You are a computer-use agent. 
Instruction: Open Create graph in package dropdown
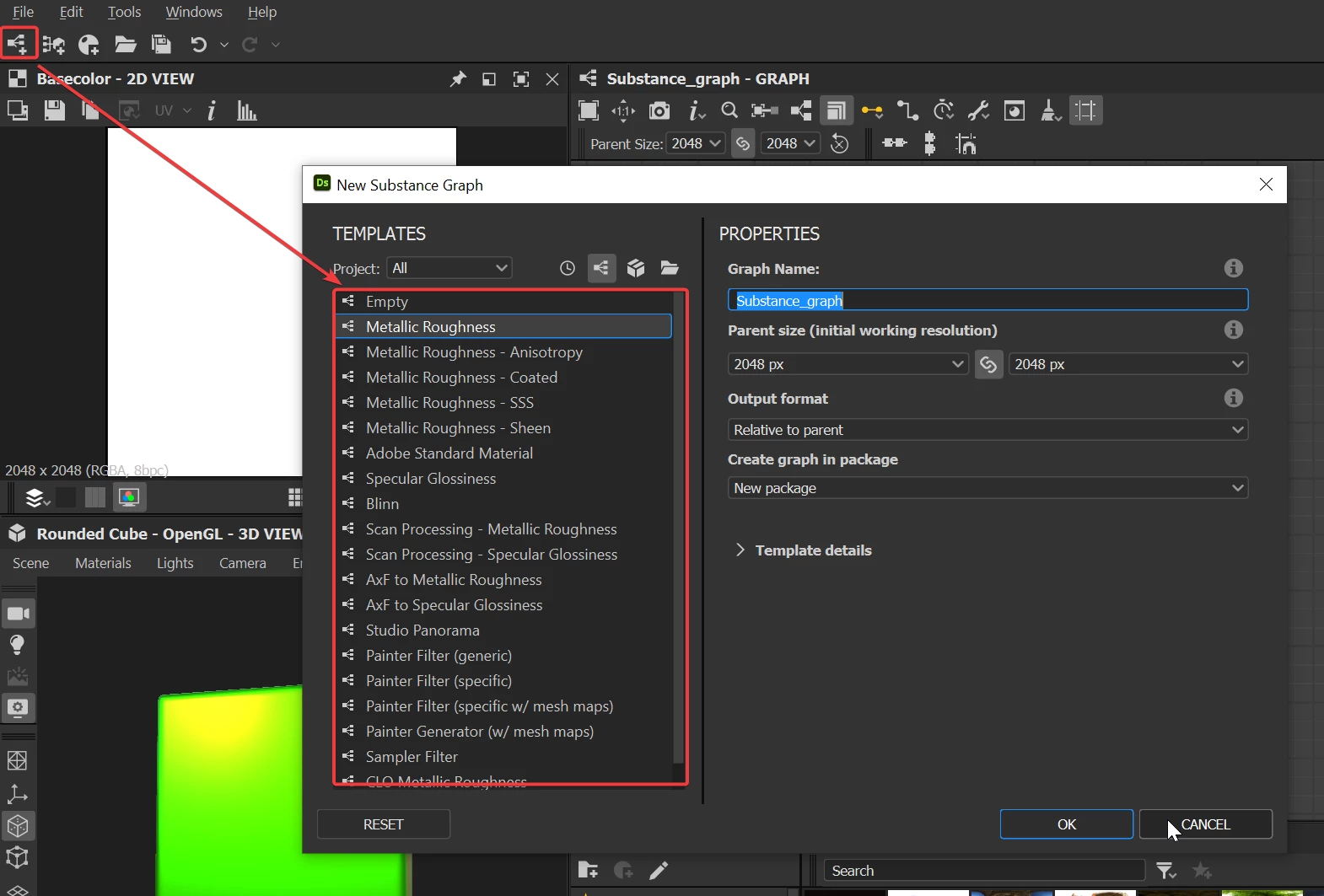click(x=988, y=488)
